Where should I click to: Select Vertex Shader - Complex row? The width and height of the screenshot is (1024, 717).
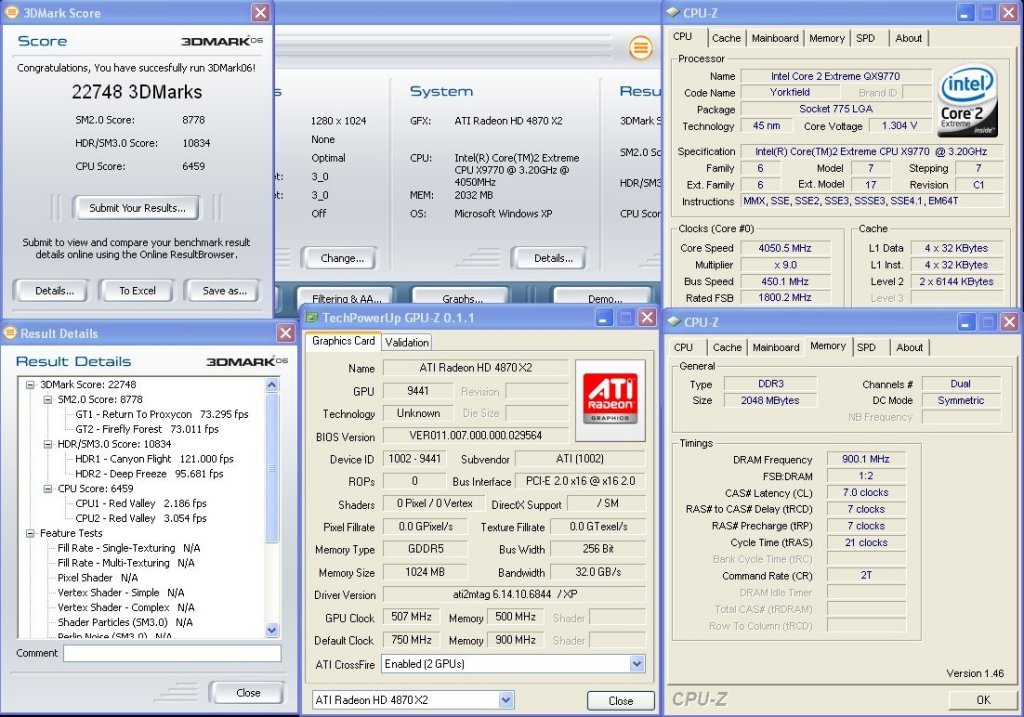(x=126, y=608)
